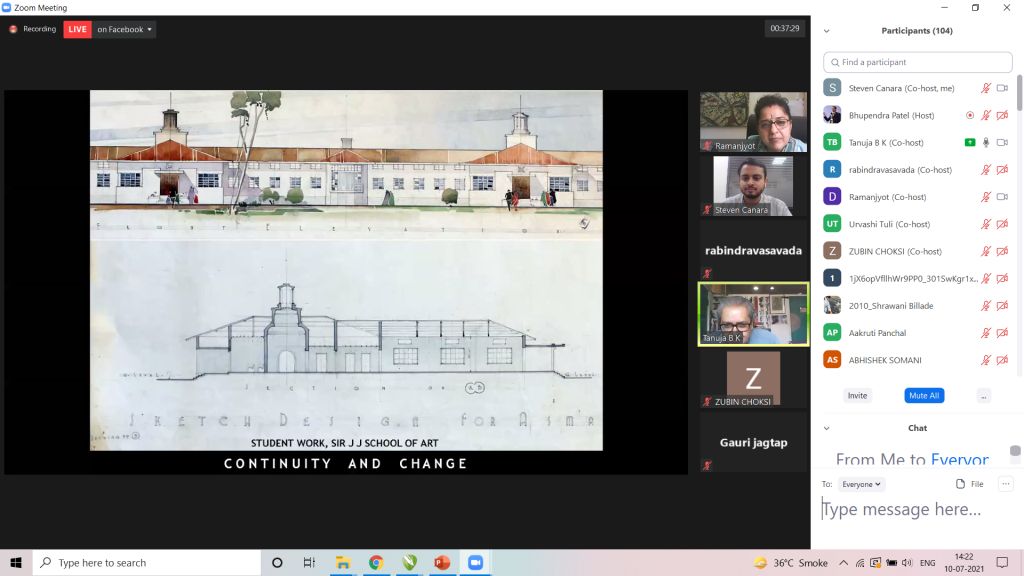Click the File attach button in chat

point(970,484)
